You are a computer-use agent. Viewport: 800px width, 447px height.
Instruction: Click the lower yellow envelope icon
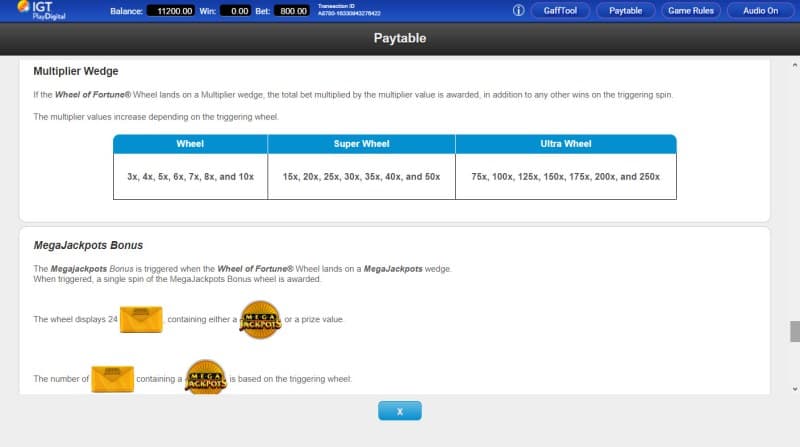click(x=112, y=379)
